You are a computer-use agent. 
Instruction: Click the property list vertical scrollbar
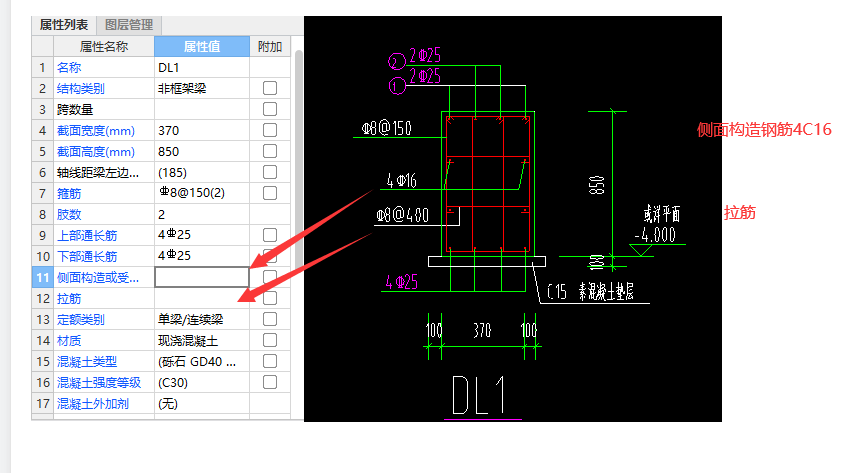point(298,234)
